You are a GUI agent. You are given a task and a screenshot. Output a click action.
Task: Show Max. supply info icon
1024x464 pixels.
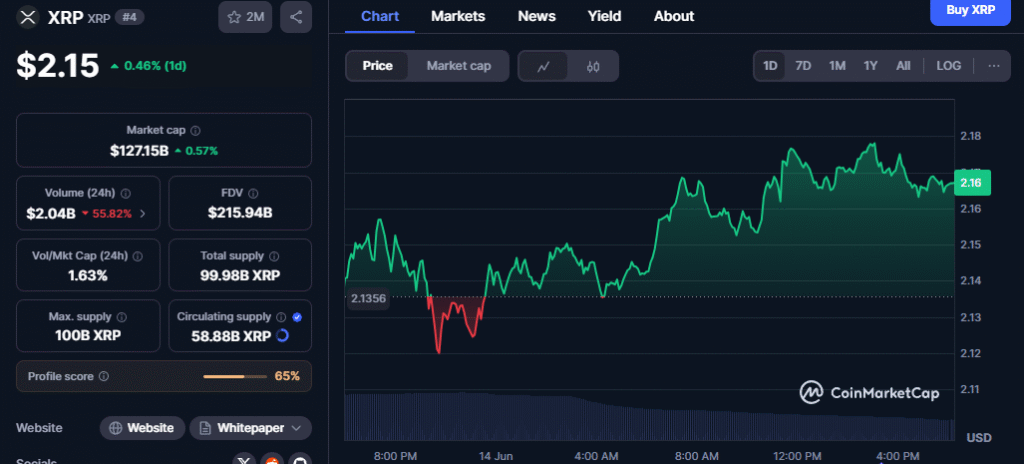(x=121, y=317)
